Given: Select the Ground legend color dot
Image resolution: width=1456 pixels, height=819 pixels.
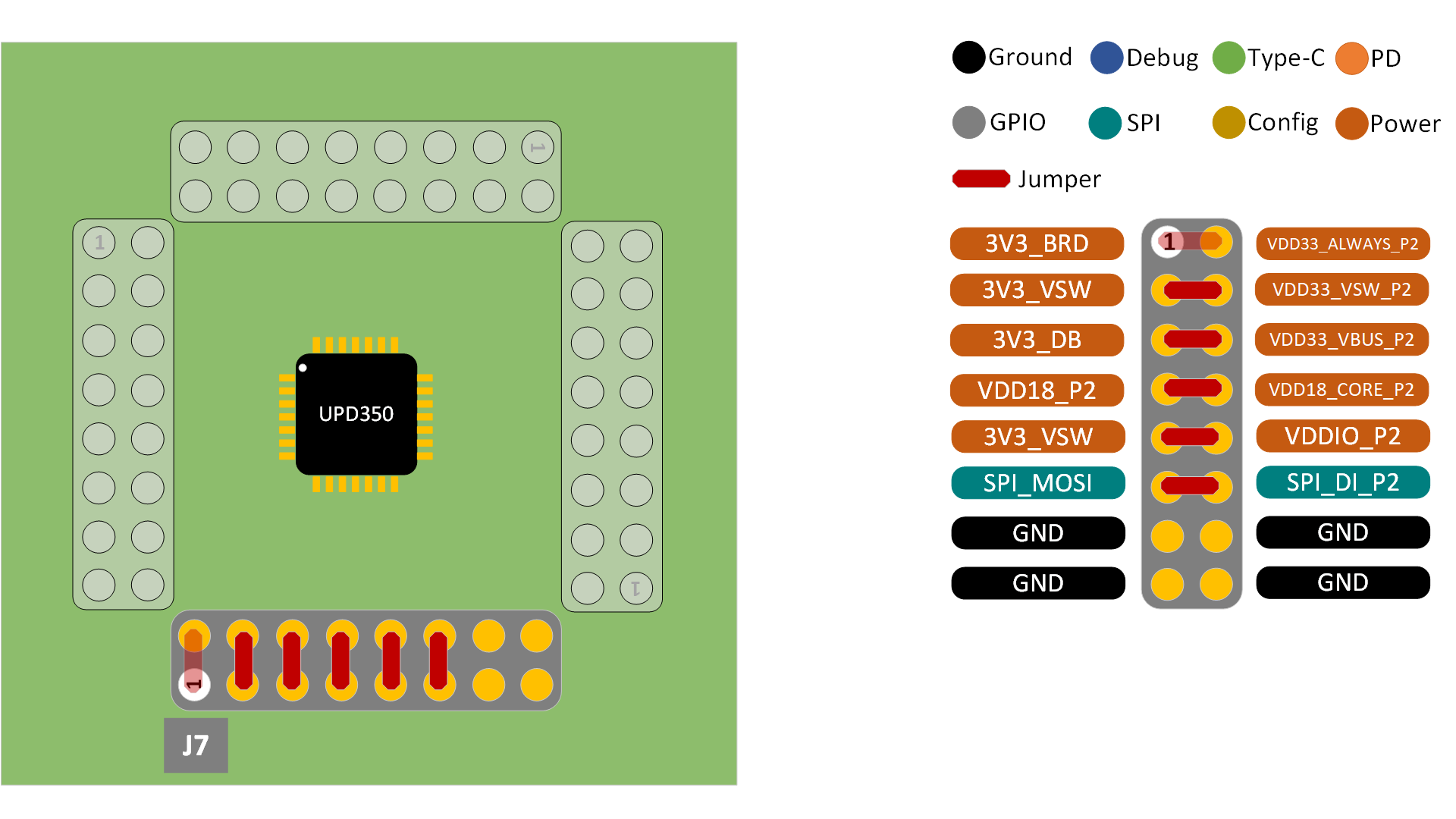Looking at the screenshot, I should 968,57.
